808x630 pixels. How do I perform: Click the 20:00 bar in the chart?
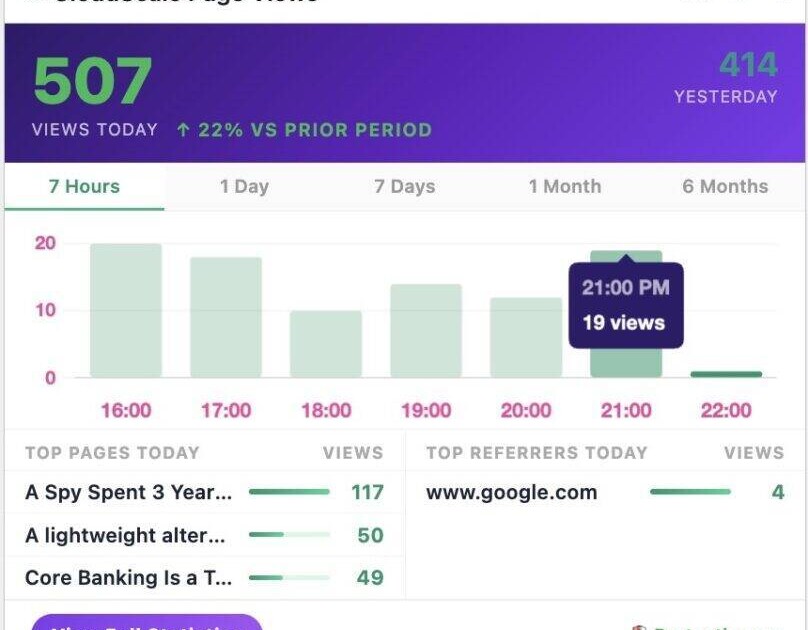[526, 338]
